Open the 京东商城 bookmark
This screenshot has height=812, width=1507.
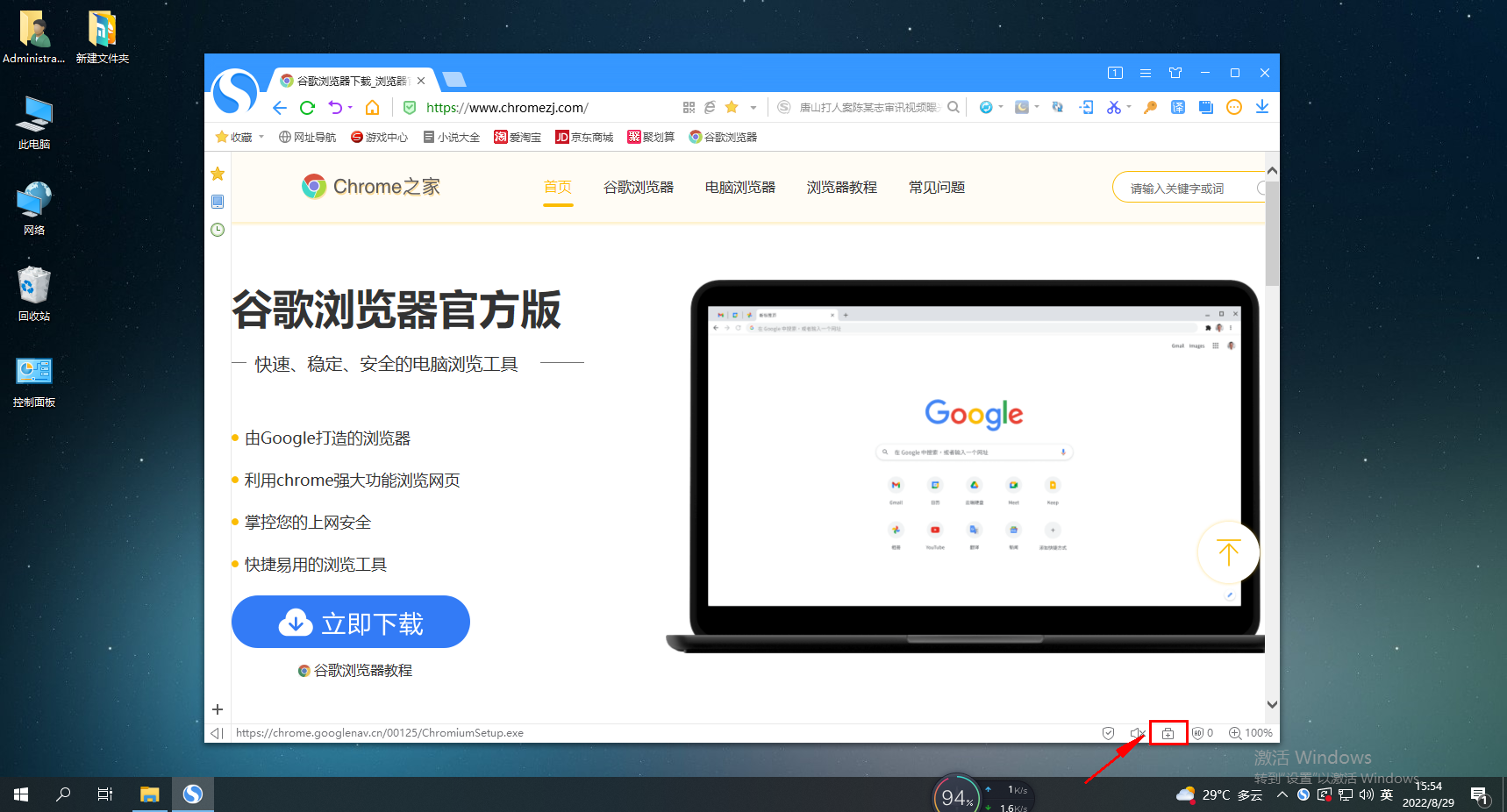click(x=584, y=137)
